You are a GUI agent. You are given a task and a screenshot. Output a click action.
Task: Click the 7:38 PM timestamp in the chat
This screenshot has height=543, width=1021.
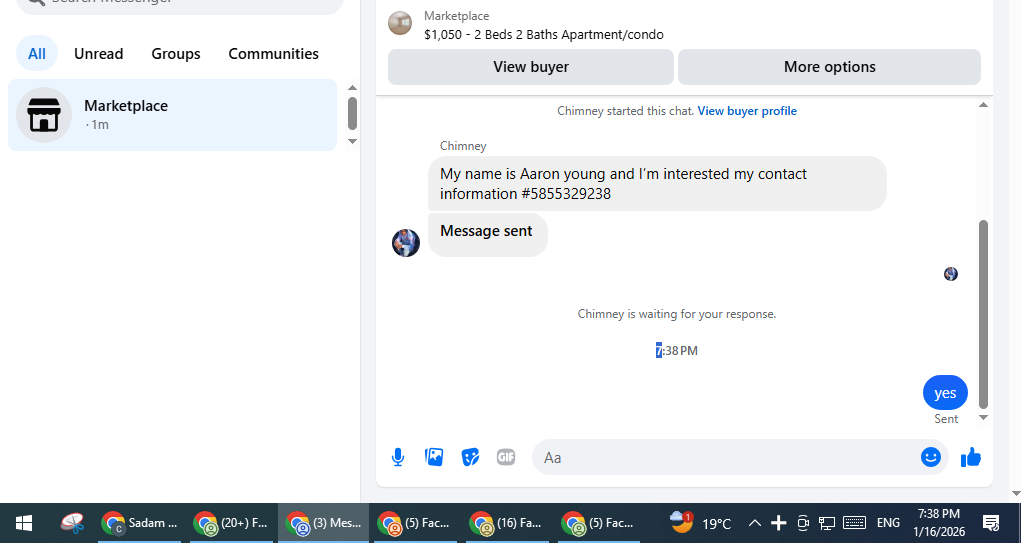677,351
